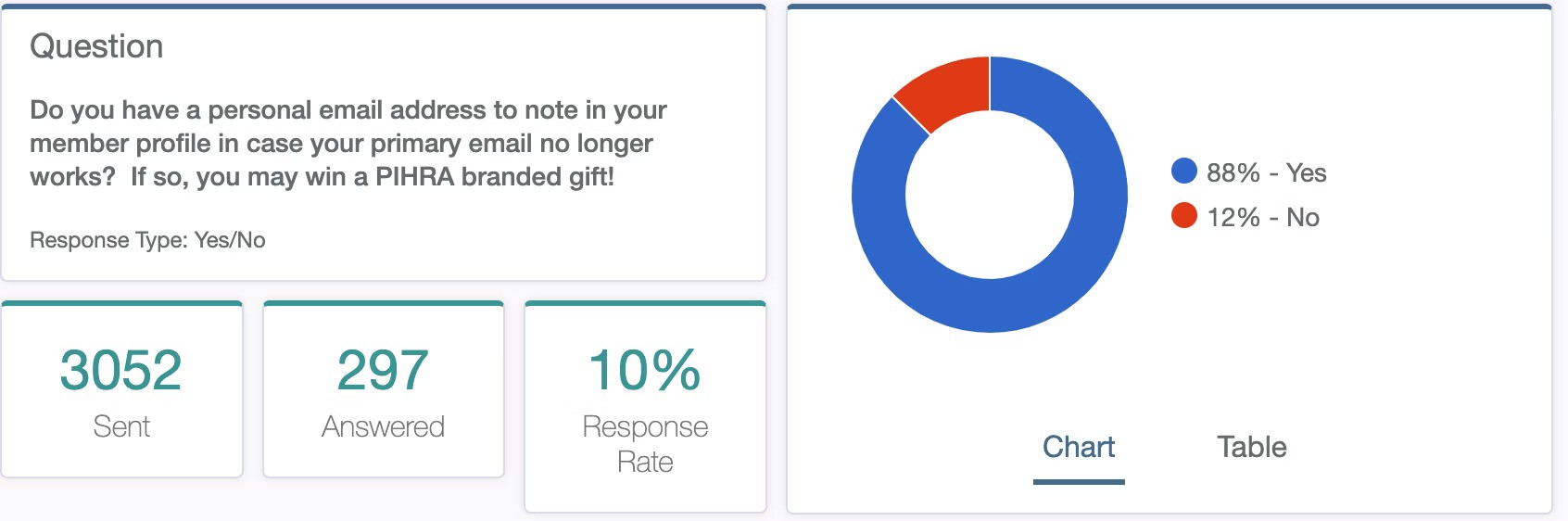Click the personal email question text
Viewport: 1568px width, 521px height.
pos(348,143)
